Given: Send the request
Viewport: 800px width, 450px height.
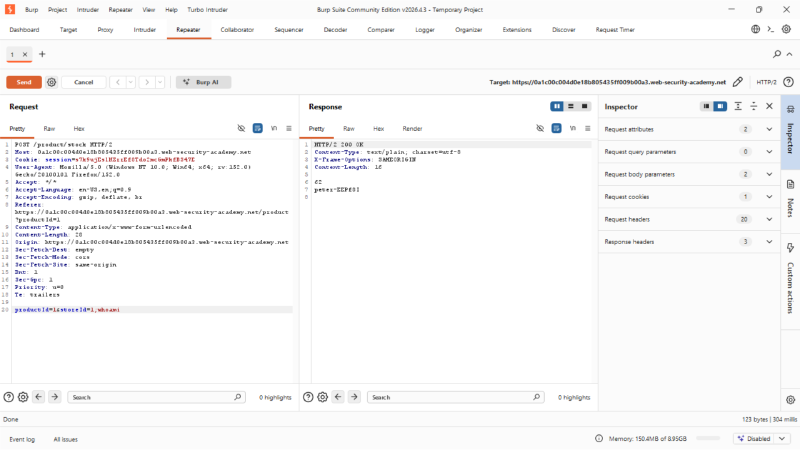Looking at the screenshot, I should tap(24, 82).
